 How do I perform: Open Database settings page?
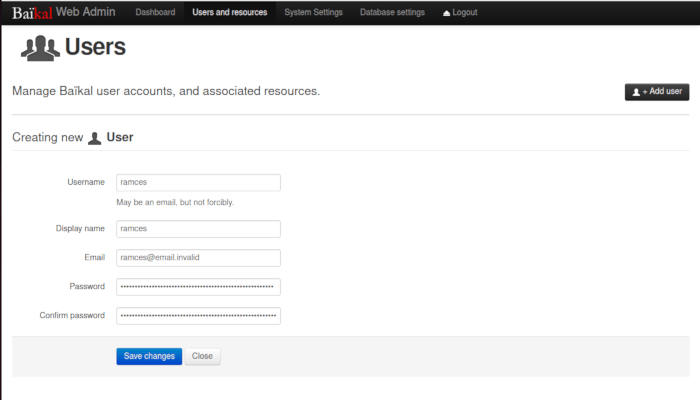[392, 12]
